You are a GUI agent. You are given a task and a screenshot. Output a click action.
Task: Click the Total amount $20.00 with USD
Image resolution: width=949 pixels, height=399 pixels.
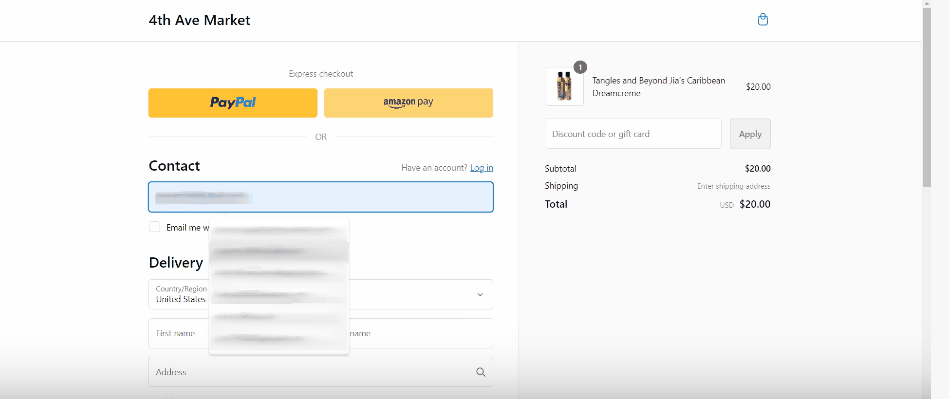pyautogui.click(x=745, y=205)
